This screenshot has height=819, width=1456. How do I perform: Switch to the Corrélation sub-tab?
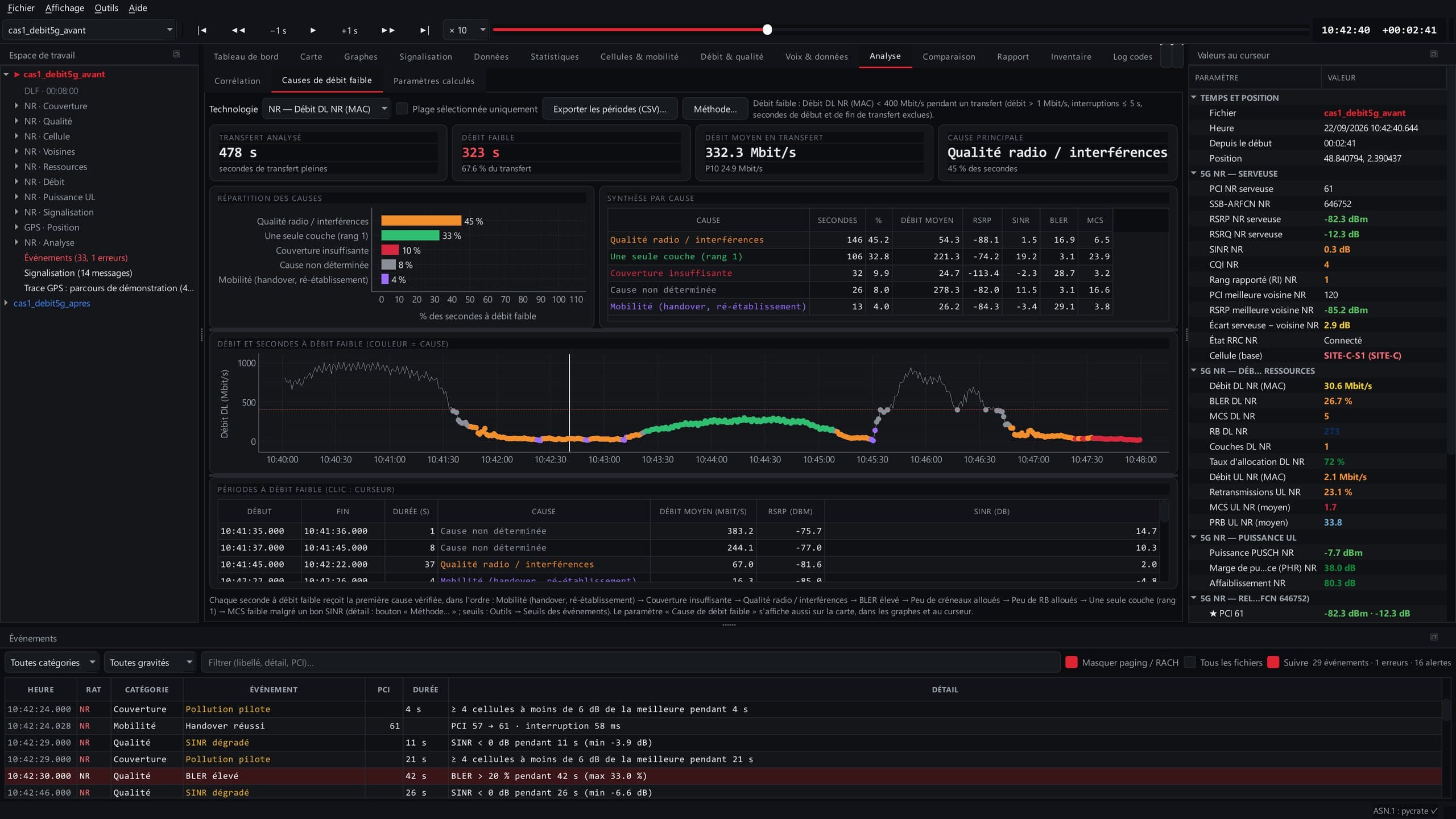tap(237, 81)
